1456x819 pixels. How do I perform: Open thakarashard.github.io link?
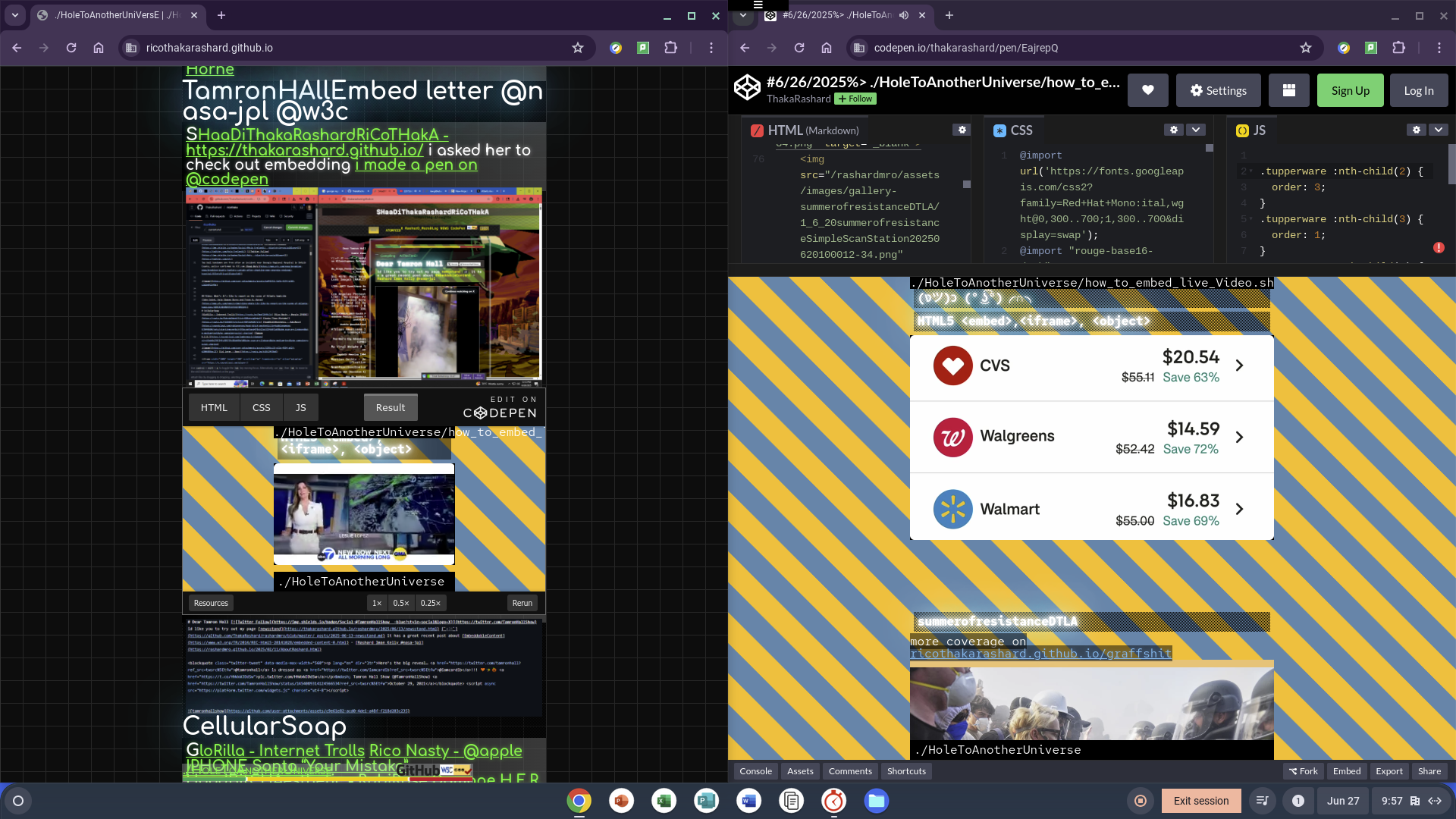point(305,150)
